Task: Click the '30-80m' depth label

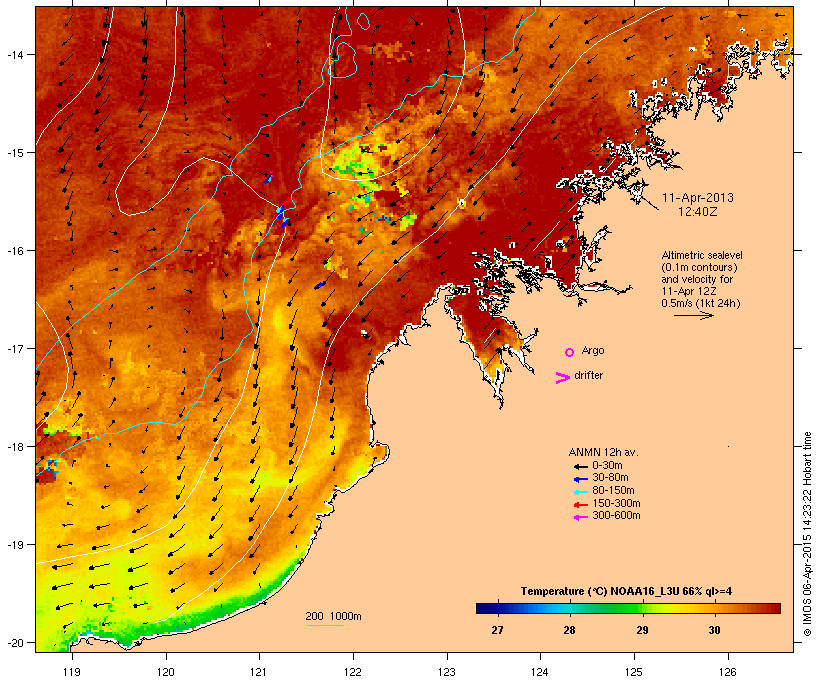Action: click(x=610, y=478)
